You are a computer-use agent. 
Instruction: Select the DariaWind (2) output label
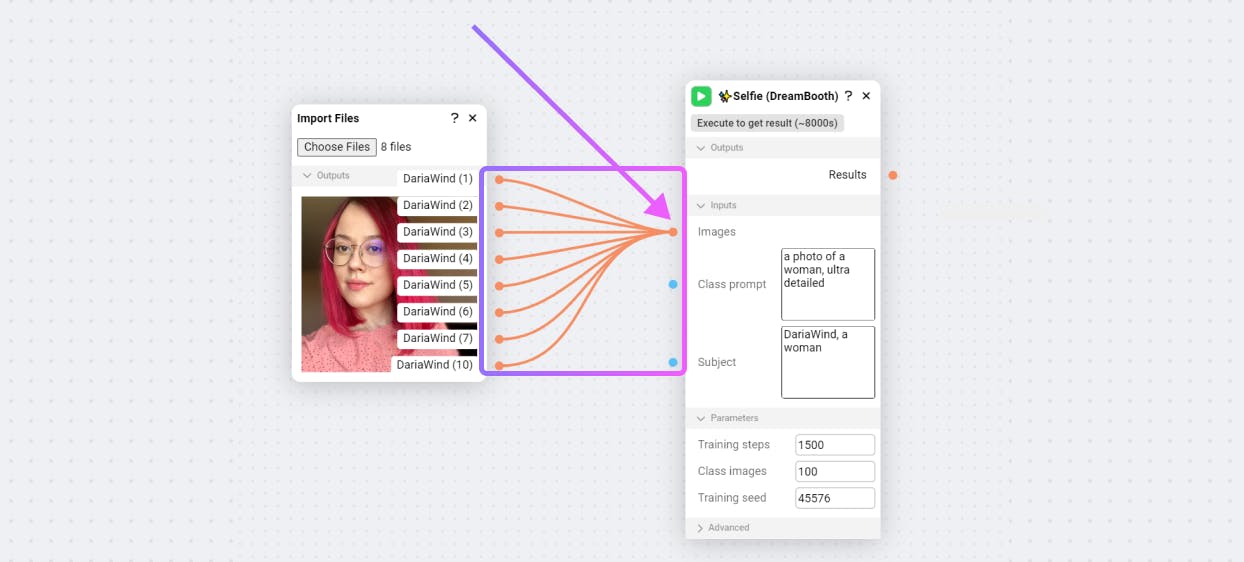point(438,205)
